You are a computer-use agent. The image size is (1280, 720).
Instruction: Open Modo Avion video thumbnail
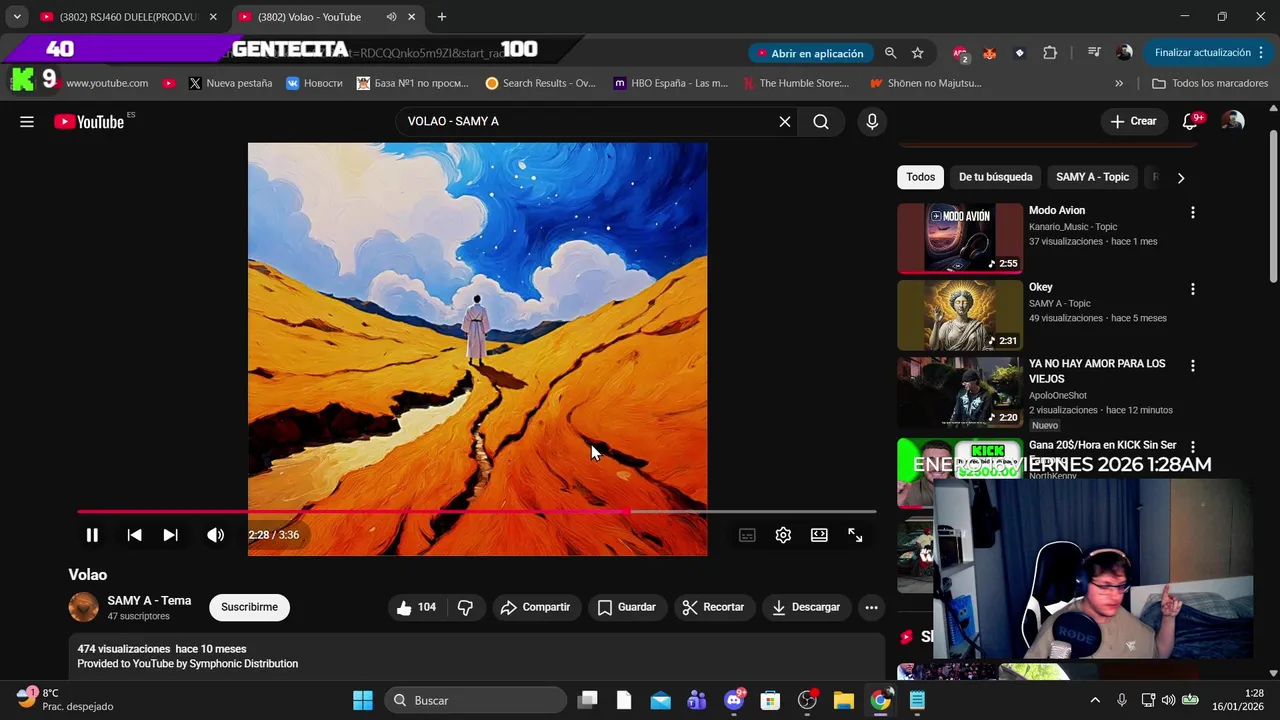pos(960,238)
